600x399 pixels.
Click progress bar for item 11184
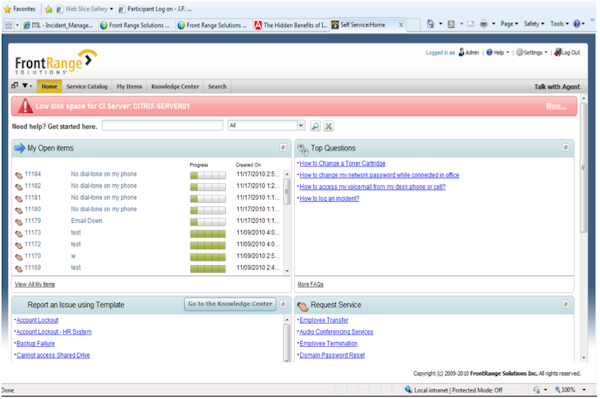[208, 175]
